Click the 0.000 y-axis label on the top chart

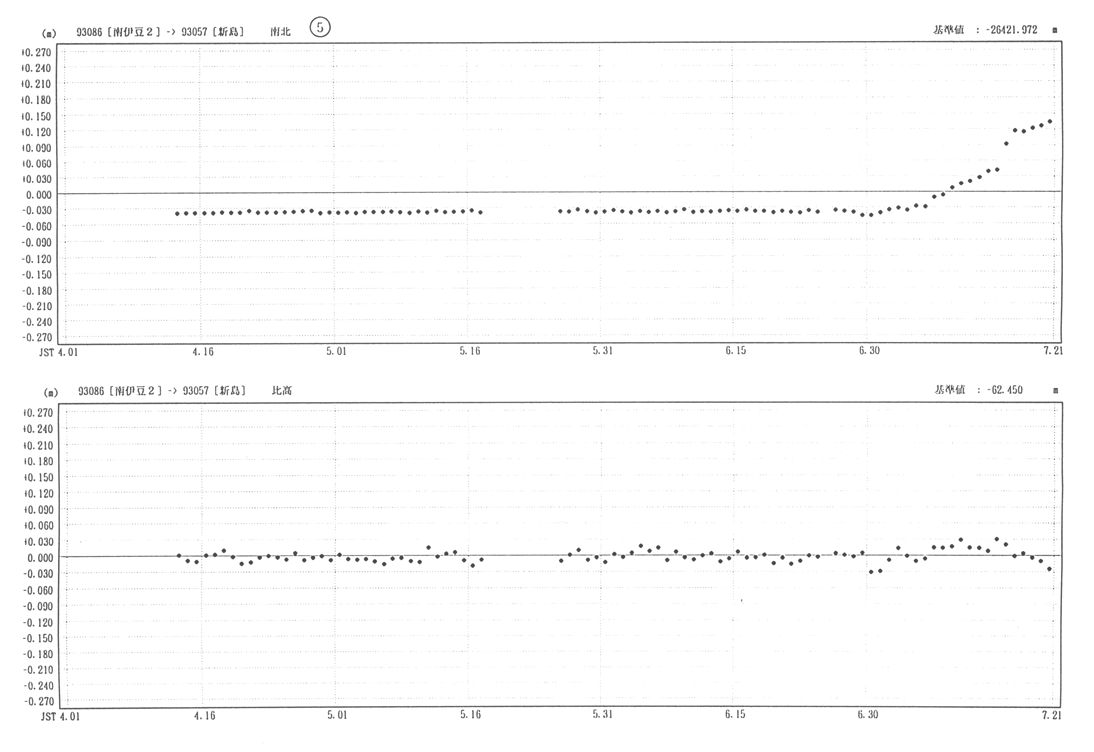[x=38, y=195]
